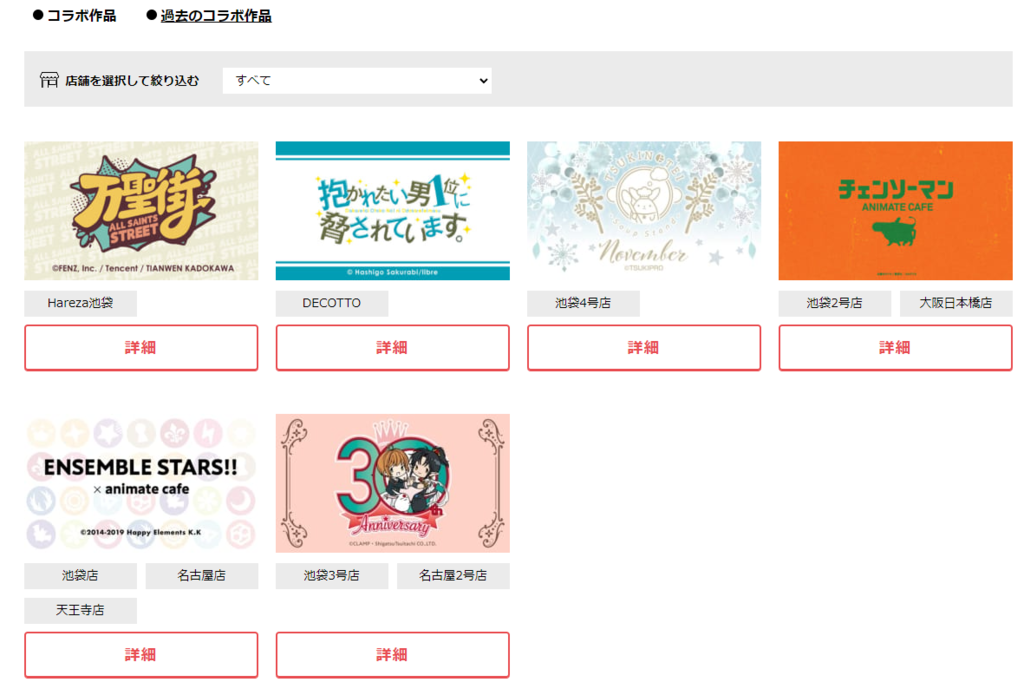Screen dimensions: 1024x682
Task: Open the チェンソーマン Animate Cafe banner
Action: coord(895,211)
